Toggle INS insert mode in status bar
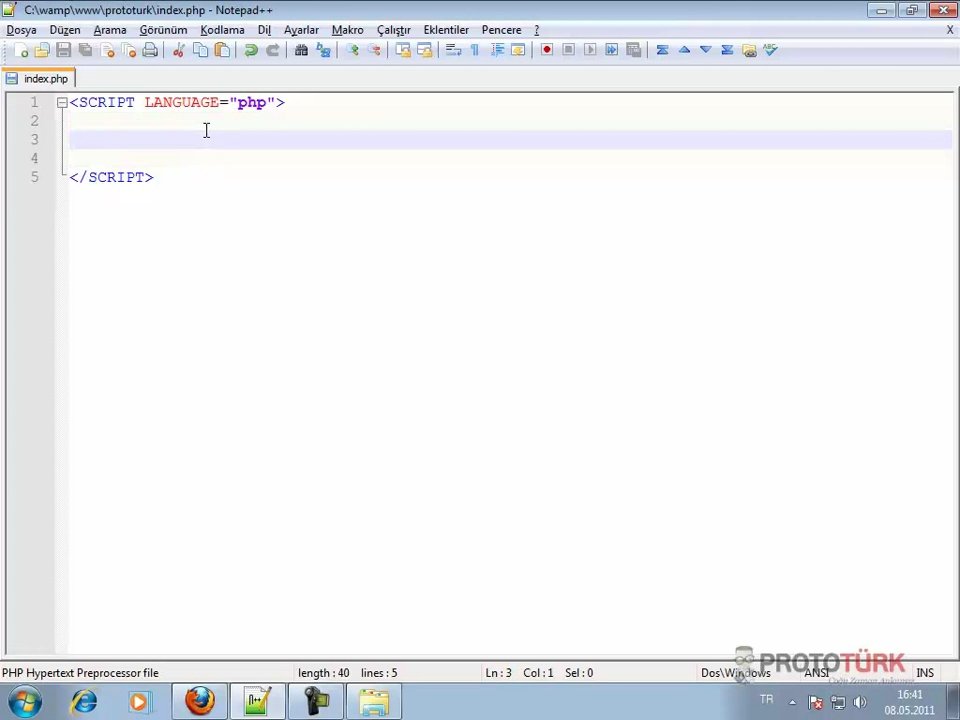960x720 pixels. coord(925,673)
